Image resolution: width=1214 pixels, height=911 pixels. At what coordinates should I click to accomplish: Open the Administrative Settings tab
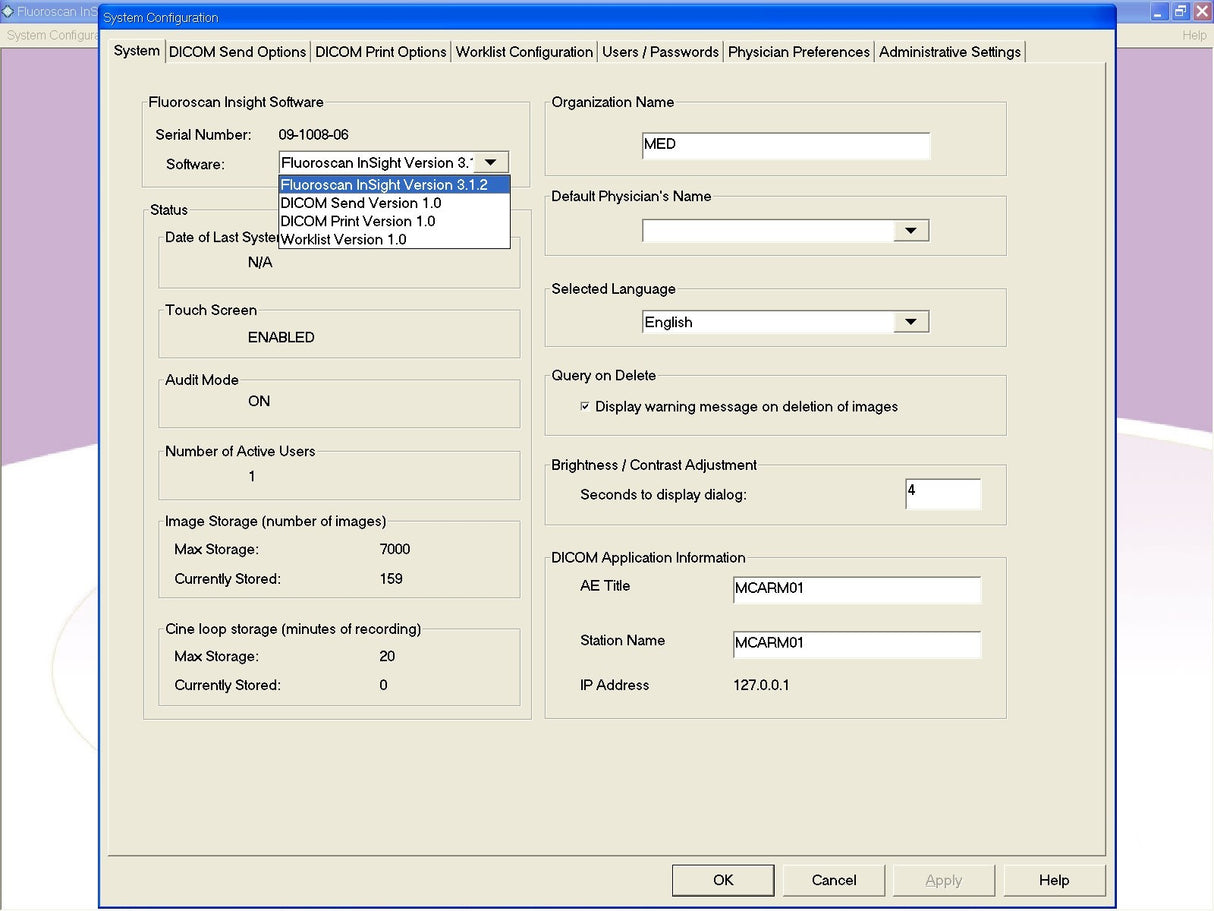pos(949,51)
